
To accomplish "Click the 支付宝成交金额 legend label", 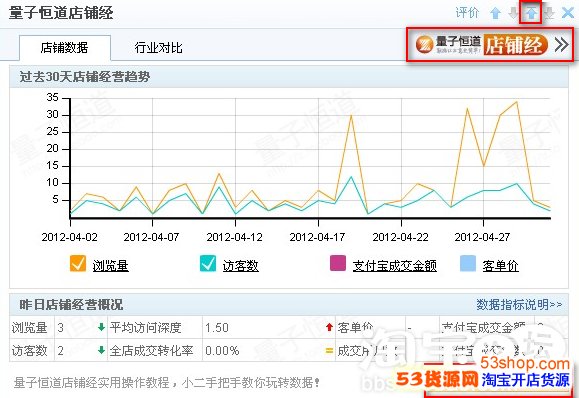I will point(395,265).
